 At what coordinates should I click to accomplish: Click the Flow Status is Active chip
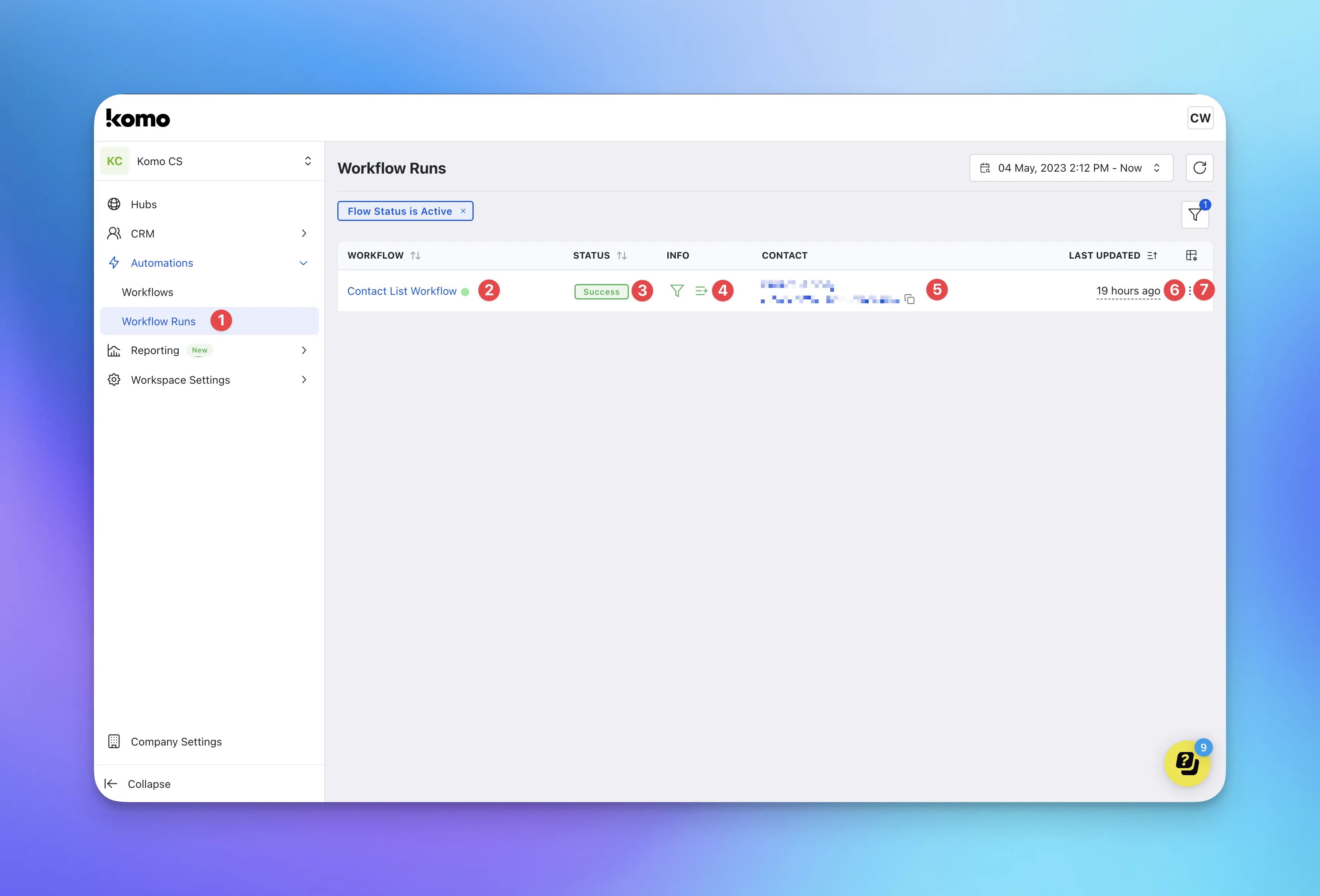point(405,211)
